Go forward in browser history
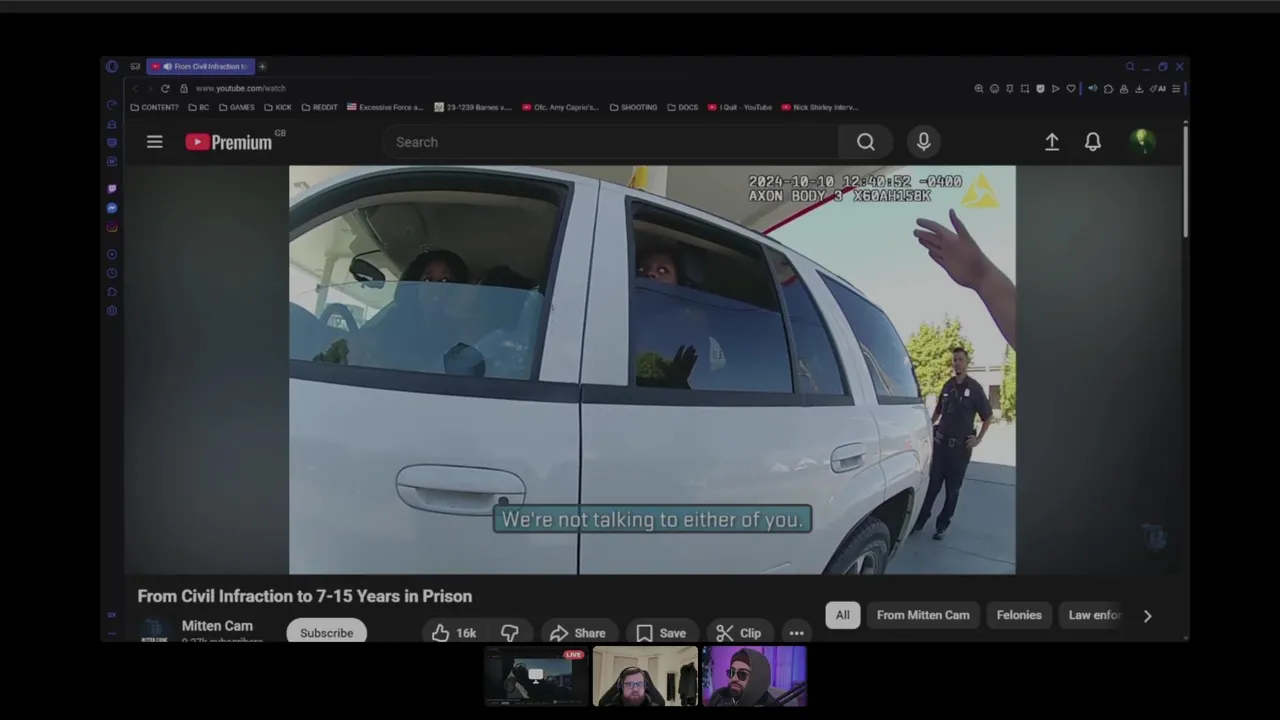 point(150,88)
